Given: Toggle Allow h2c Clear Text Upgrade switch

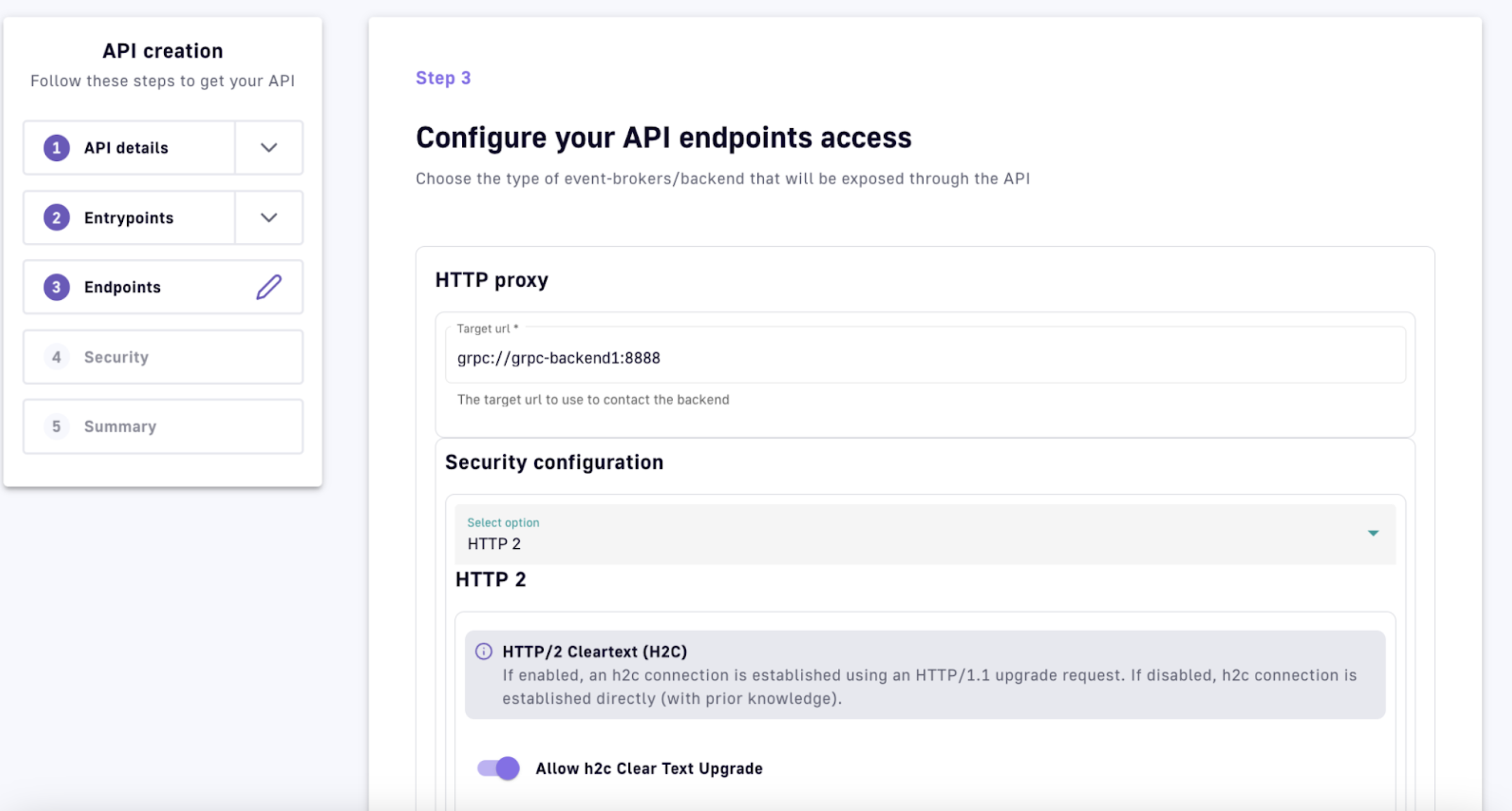Looking at the screenshot, I should click(498, 768).
